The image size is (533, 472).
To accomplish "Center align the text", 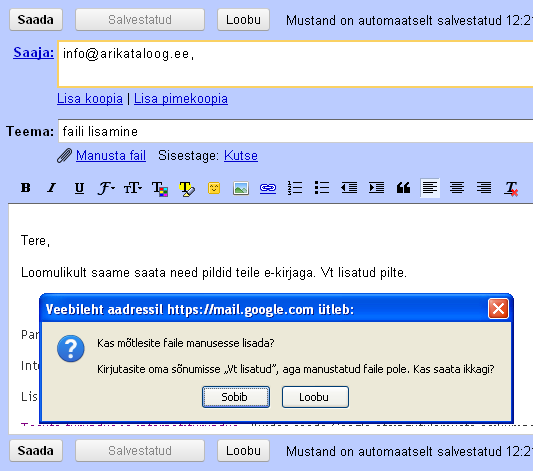I will 457,188.
